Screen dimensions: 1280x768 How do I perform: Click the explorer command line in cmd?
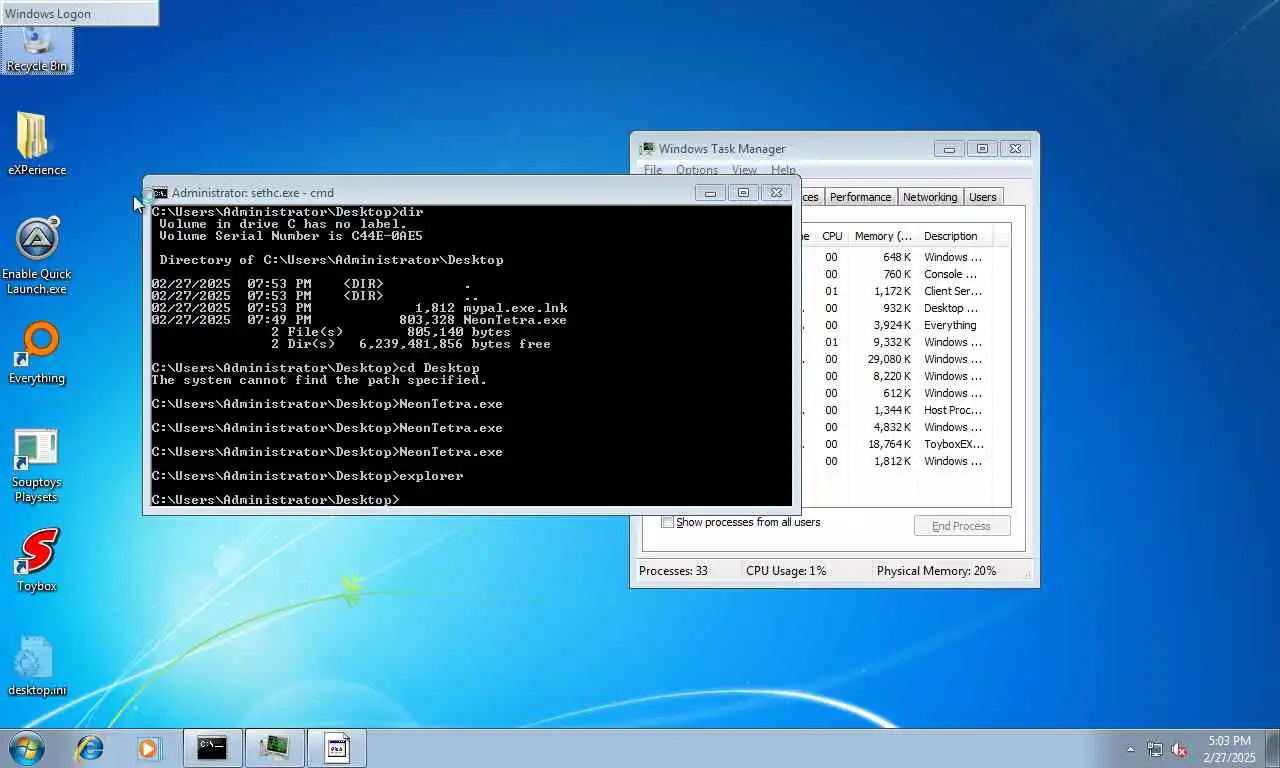(308, 476)
